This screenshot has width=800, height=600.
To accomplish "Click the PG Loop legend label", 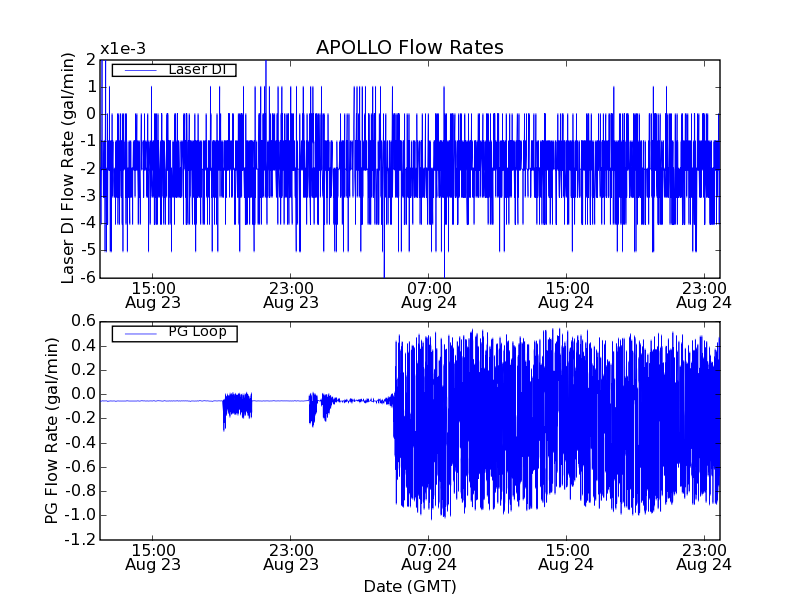I will pyautogui.click(x=196, y=332).
